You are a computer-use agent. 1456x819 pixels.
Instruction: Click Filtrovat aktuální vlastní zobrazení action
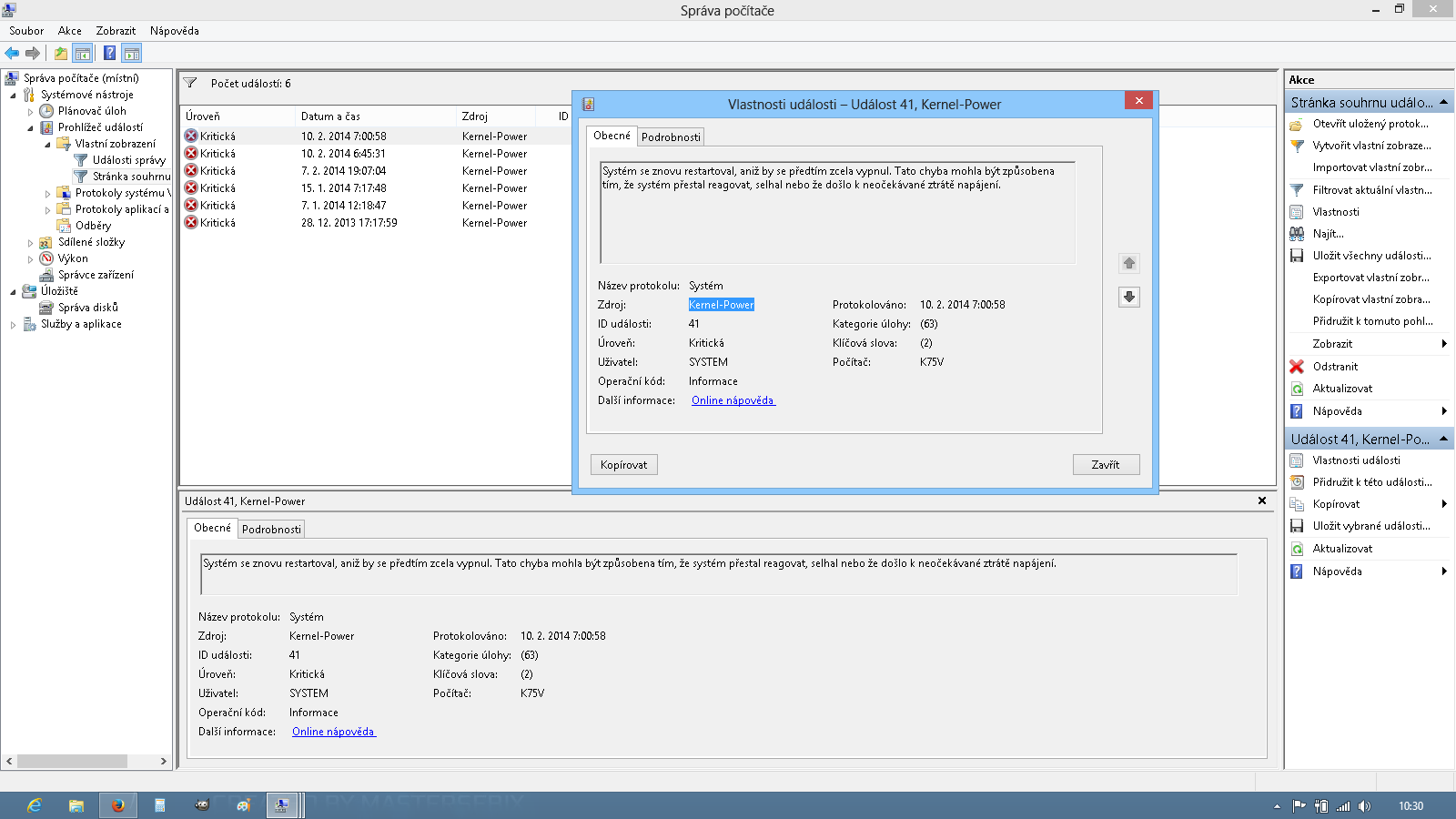tap(1371, 190)
